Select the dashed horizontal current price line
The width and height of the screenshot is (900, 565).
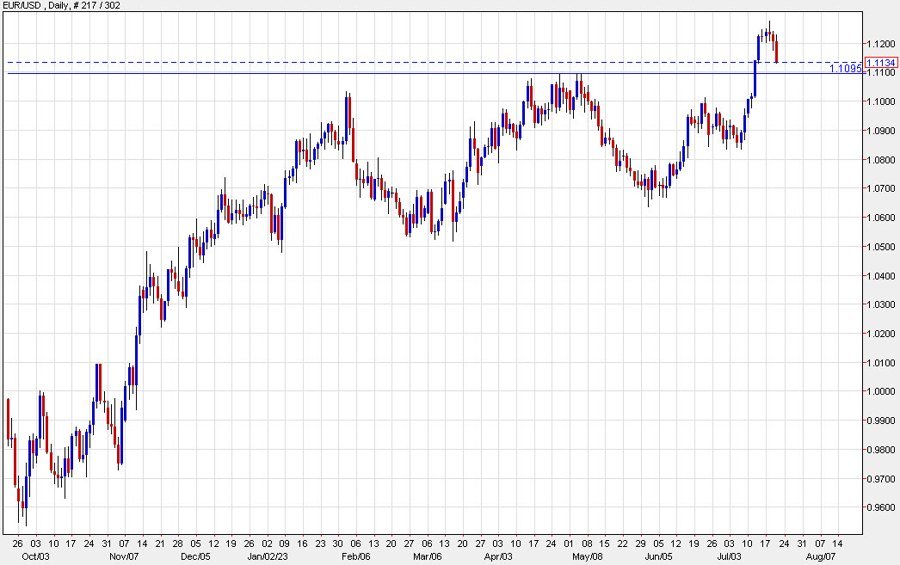point(400,62)
